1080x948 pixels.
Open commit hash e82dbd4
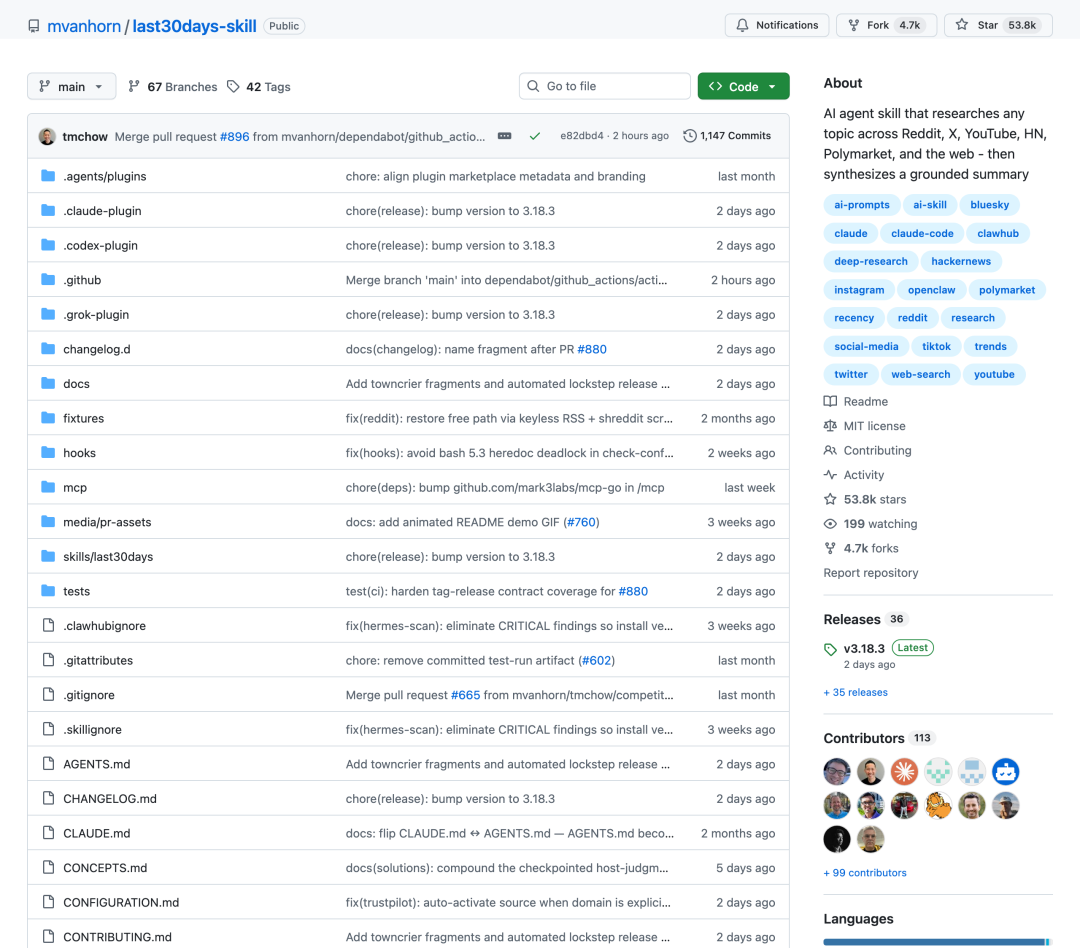[x=581, y=136]
